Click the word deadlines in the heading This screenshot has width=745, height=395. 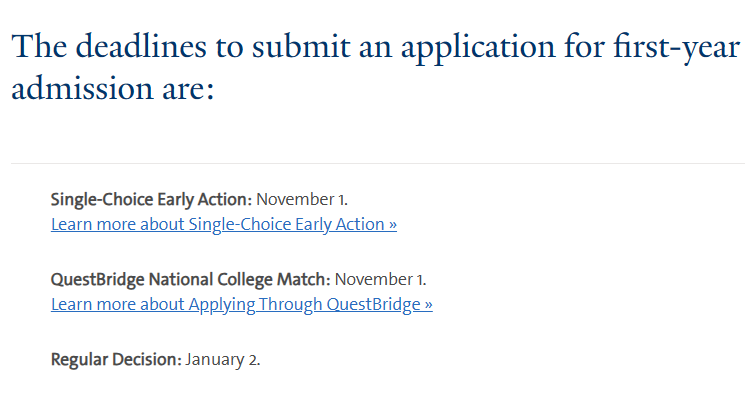(x=141, y=47)
